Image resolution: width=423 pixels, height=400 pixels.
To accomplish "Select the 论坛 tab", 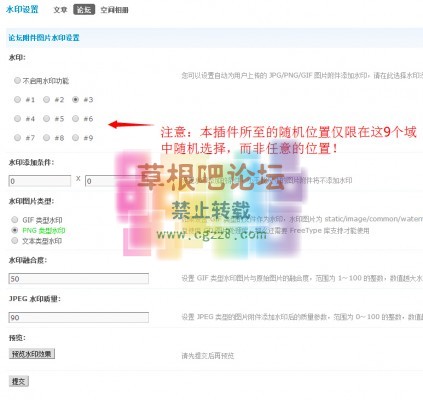I will 84,10.
